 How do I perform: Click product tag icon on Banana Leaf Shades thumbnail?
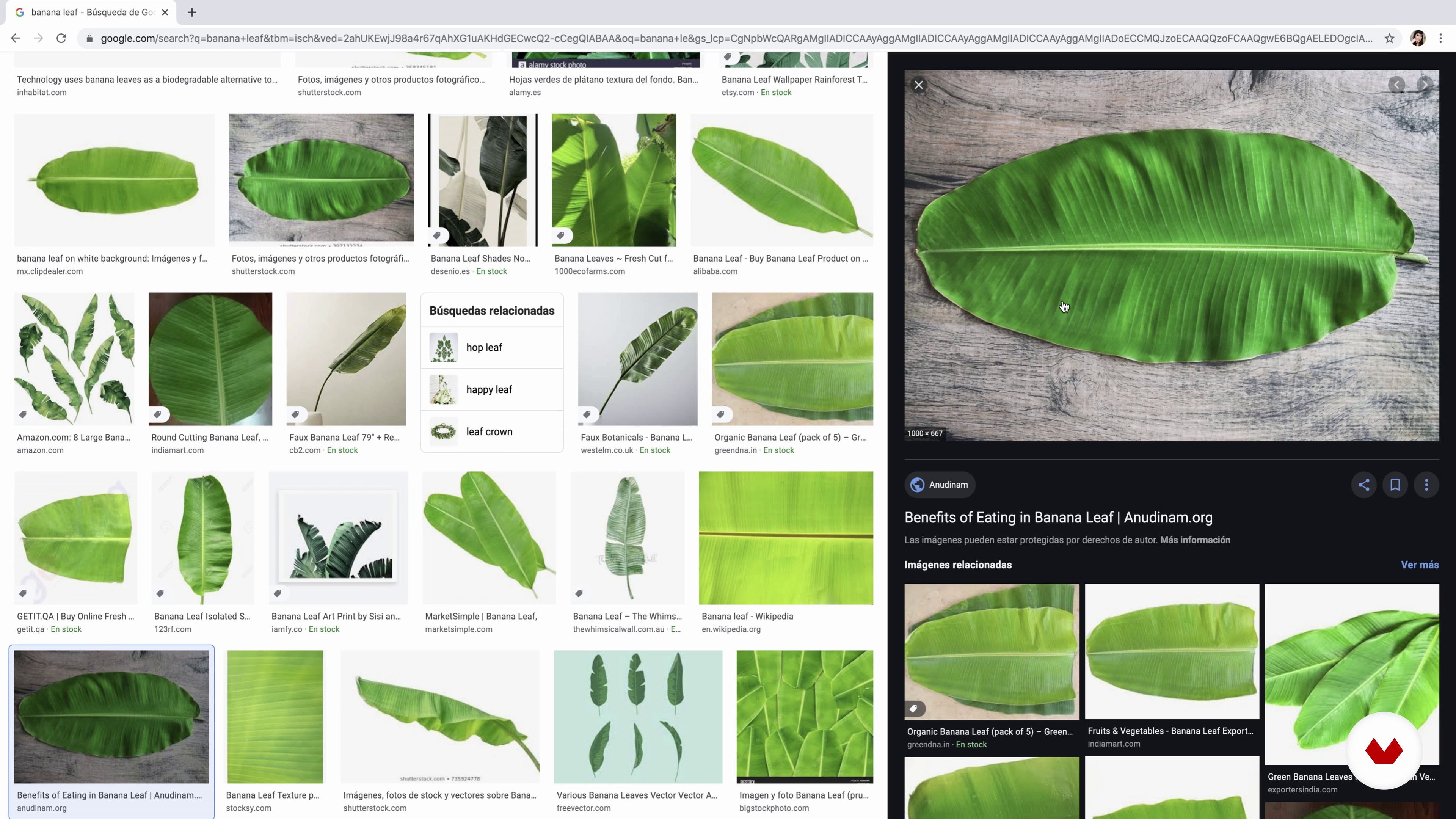[437, 236]
